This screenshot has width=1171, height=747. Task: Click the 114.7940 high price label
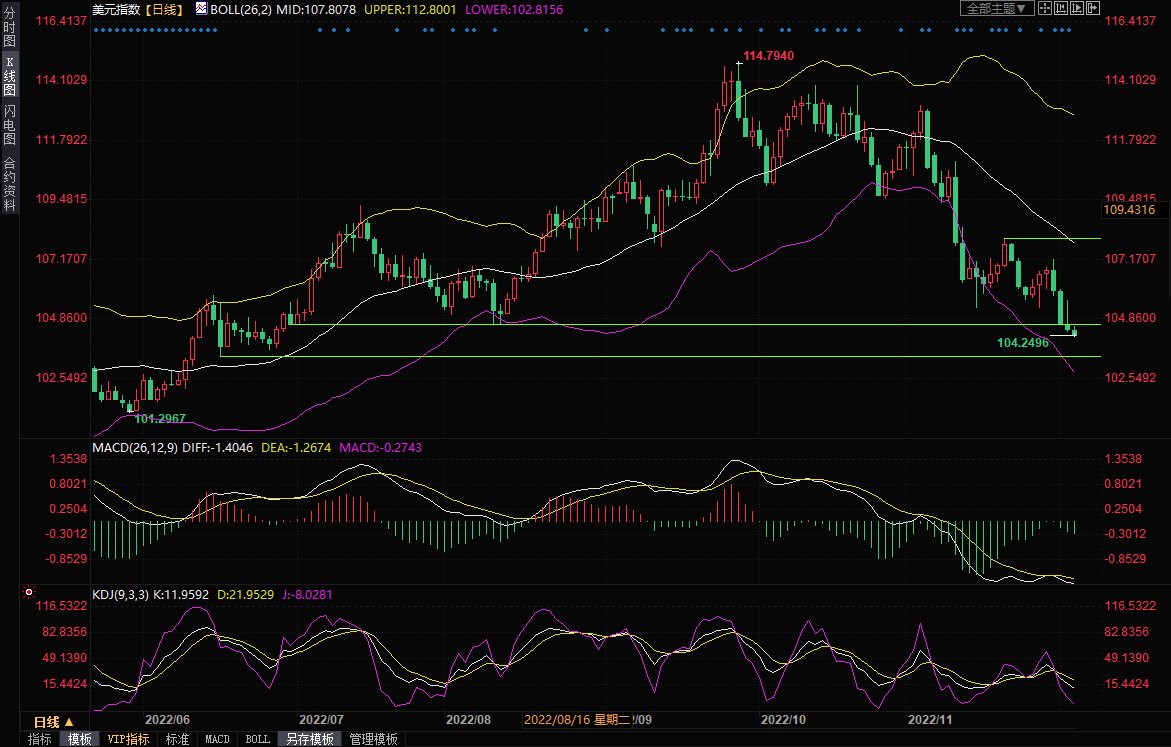(768, 56)
